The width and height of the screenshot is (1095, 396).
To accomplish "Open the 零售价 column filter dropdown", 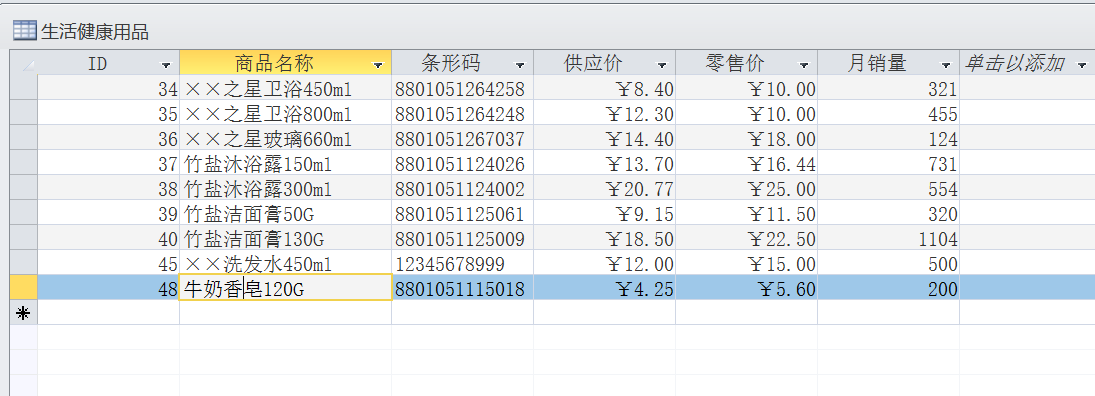I will coord(804,65).
